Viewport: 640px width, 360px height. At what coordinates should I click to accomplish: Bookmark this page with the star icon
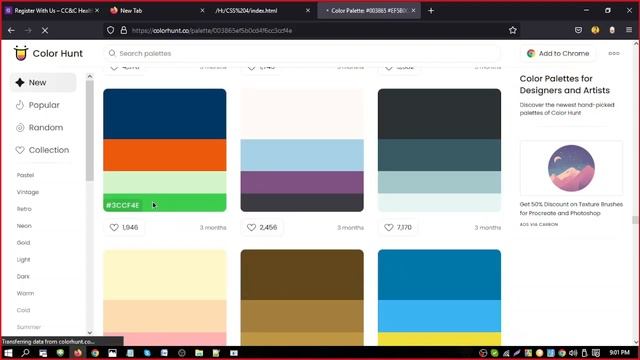point(513,30)
